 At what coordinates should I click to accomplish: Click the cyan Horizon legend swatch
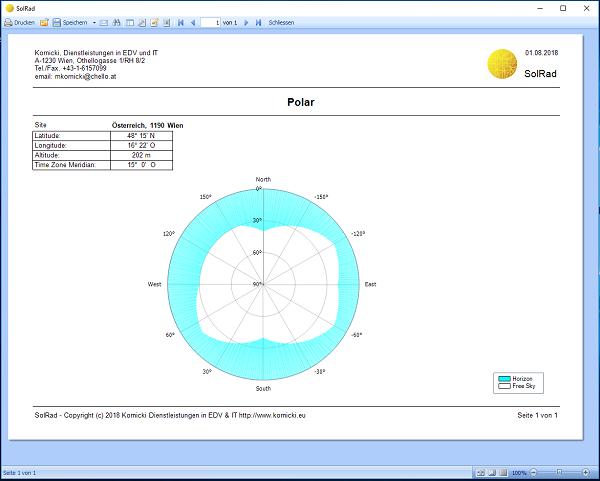coord(504,379)
